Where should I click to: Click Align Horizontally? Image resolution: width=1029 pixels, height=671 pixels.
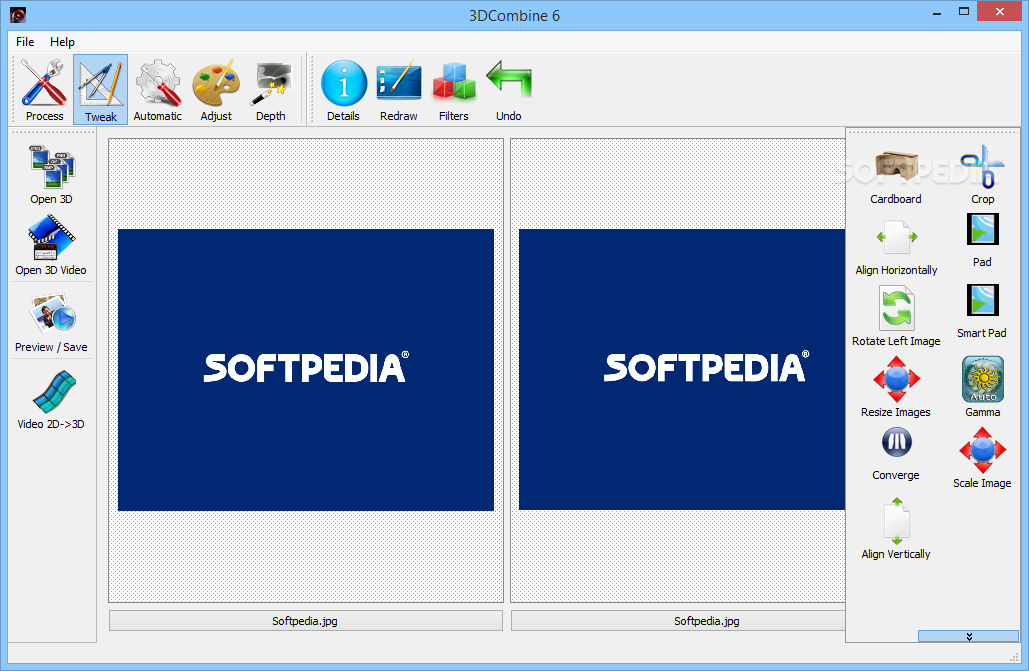coord(896,247)
